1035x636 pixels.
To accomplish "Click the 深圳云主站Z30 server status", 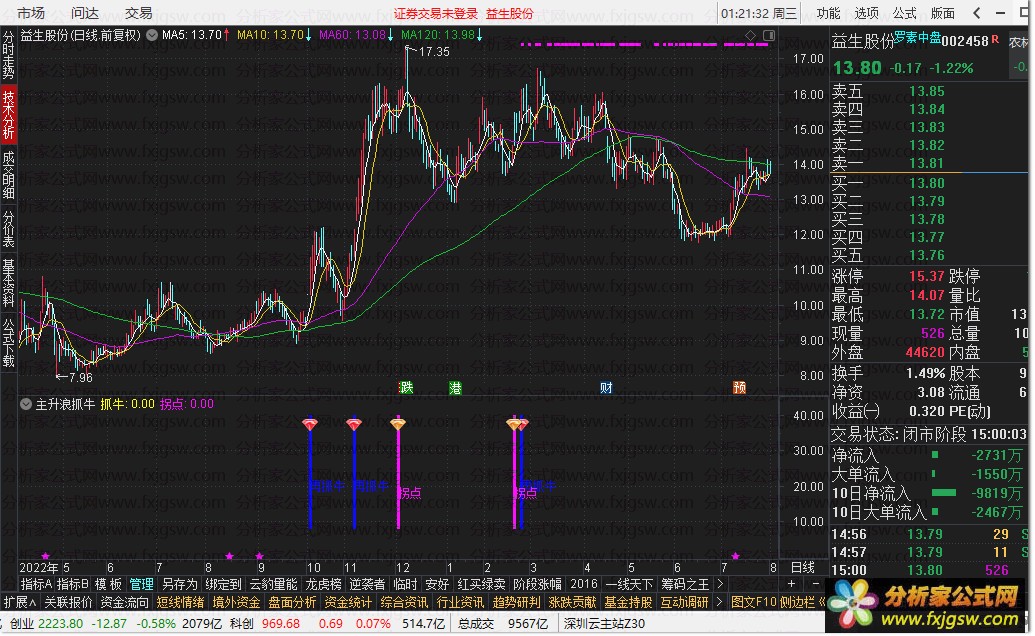I will pyautogui.click(x=605, y=623).
